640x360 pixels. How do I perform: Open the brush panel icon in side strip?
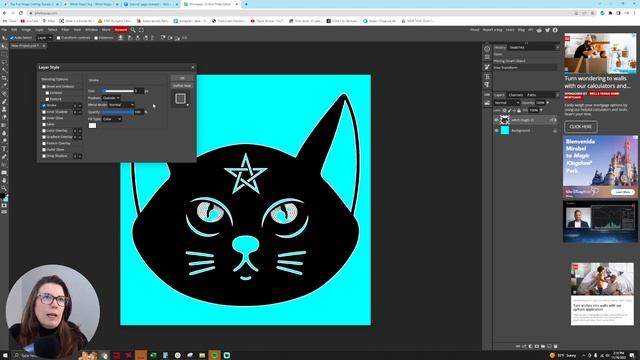pyautogui.click(x=487, y=67)
